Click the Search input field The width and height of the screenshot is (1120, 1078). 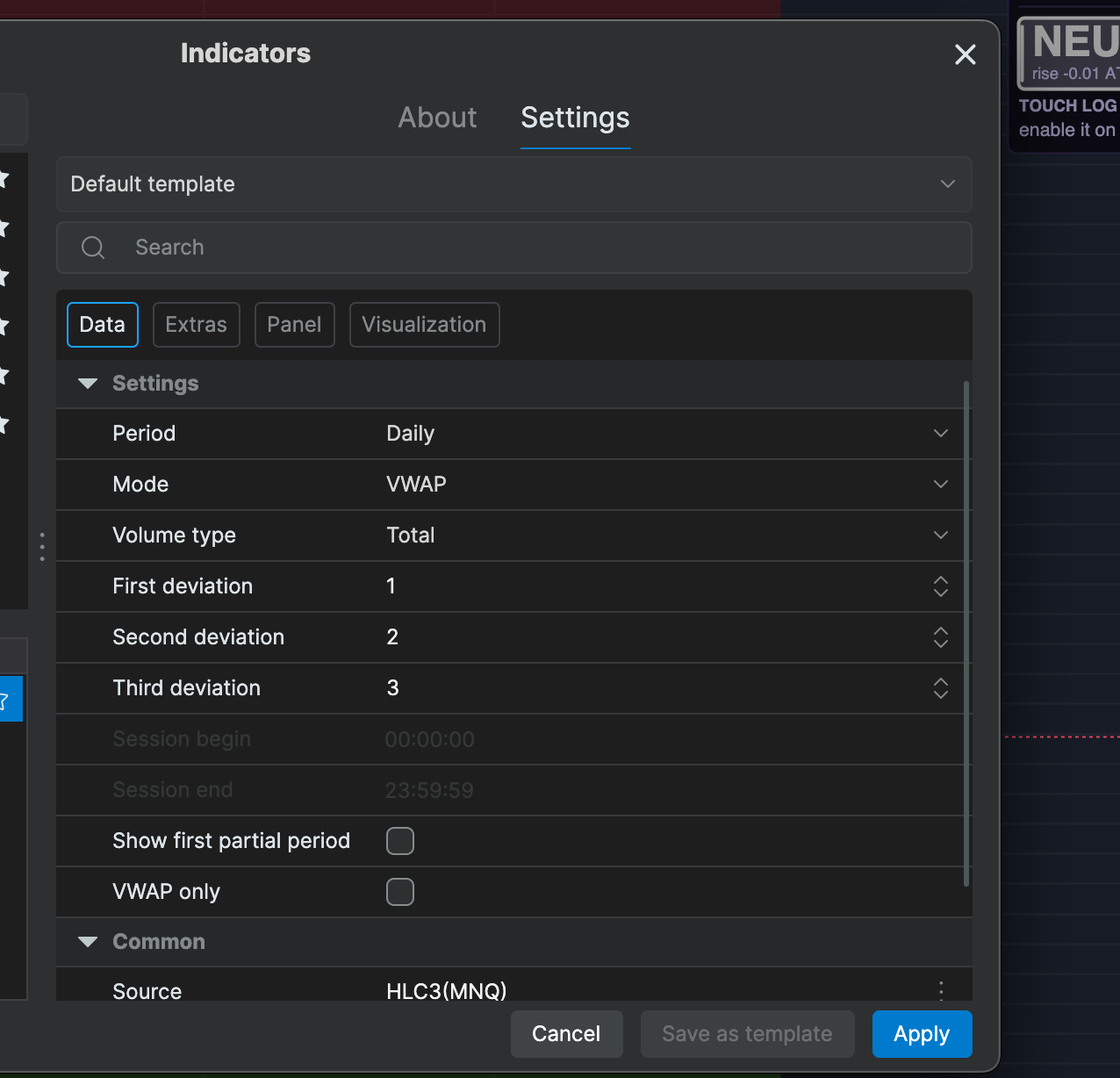coord(514,248)
